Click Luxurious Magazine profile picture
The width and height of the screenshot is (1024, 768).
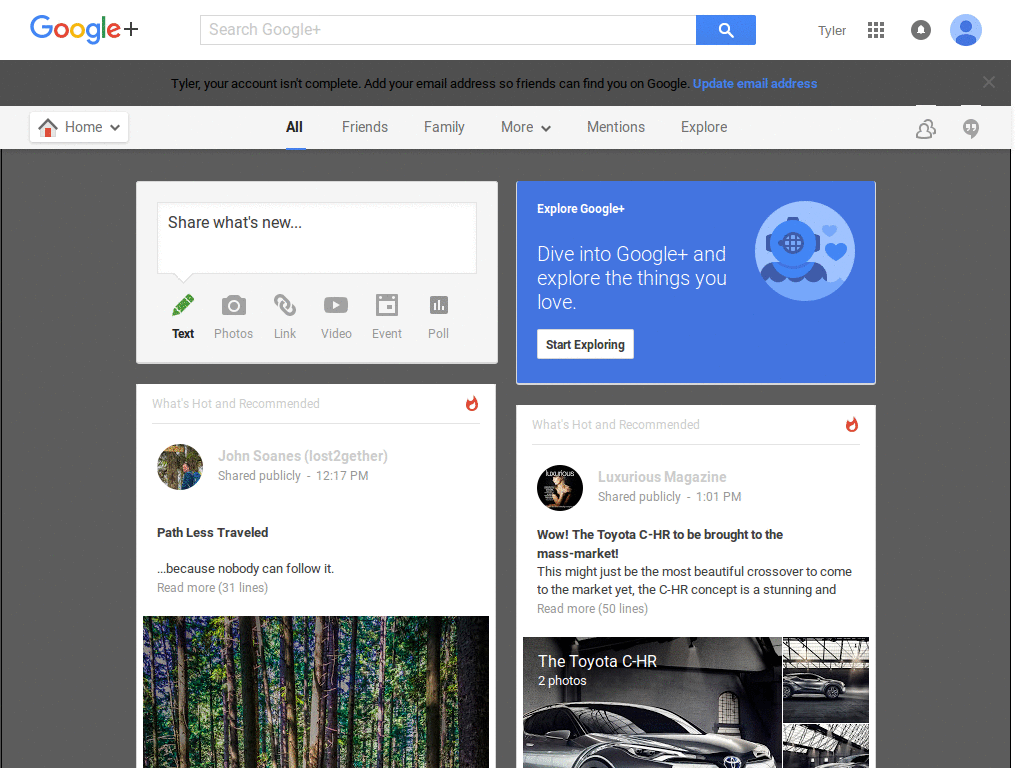[x=560, y=488]
